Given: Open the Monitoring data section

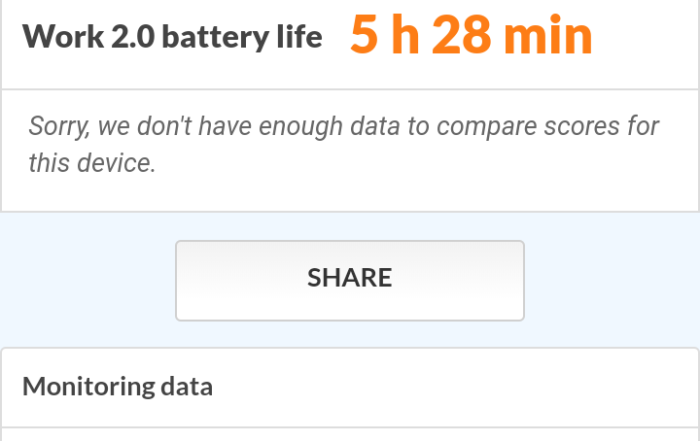Looking at the screenshot, I should [118, 387].
